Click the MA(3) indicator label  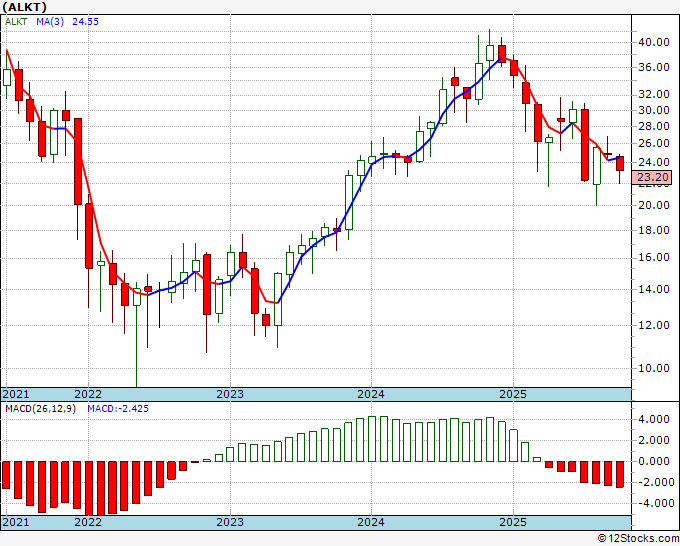click(50, 22)
